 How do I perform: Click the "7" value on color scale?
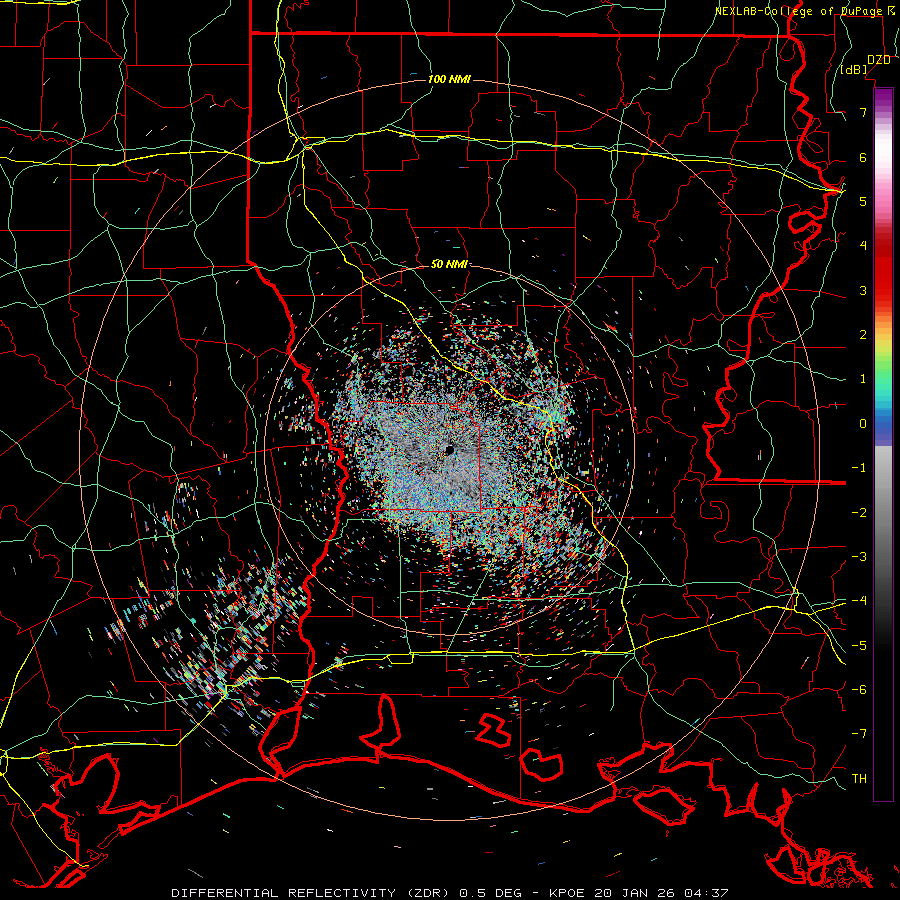(x=863, y=112)
